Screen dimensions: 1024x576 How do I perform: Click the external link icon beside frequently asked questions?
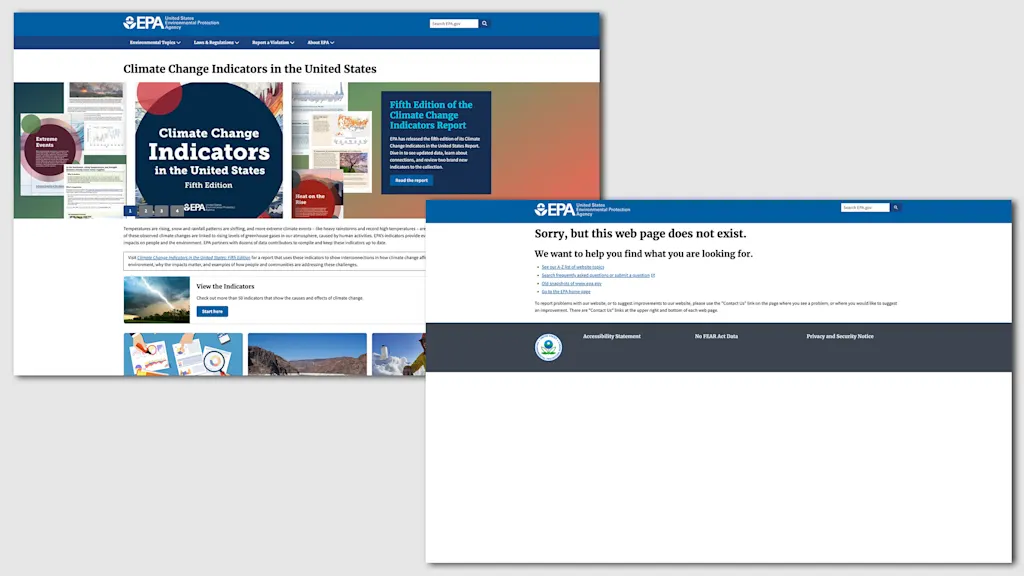pyautogui.click(x=653, y=275)
